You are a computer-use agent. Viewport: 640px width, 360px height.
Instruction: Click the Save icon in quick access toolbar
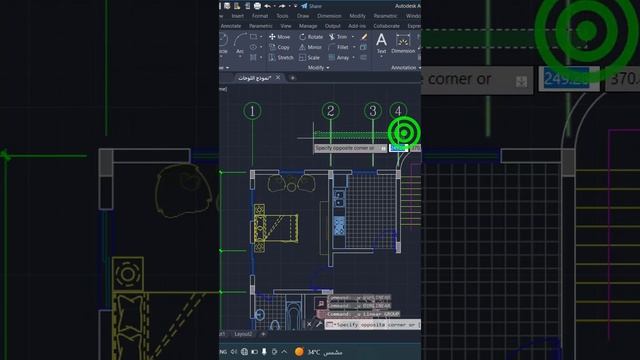[x=227, y=6]
